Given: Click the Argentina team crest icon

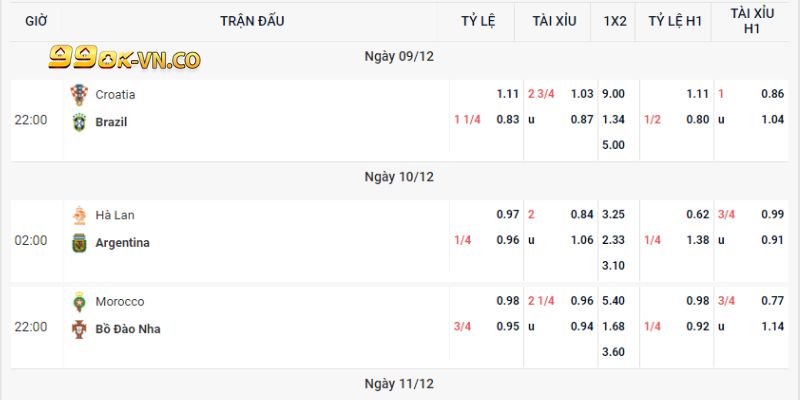Looking at the screenshot, I should [79, 243].
